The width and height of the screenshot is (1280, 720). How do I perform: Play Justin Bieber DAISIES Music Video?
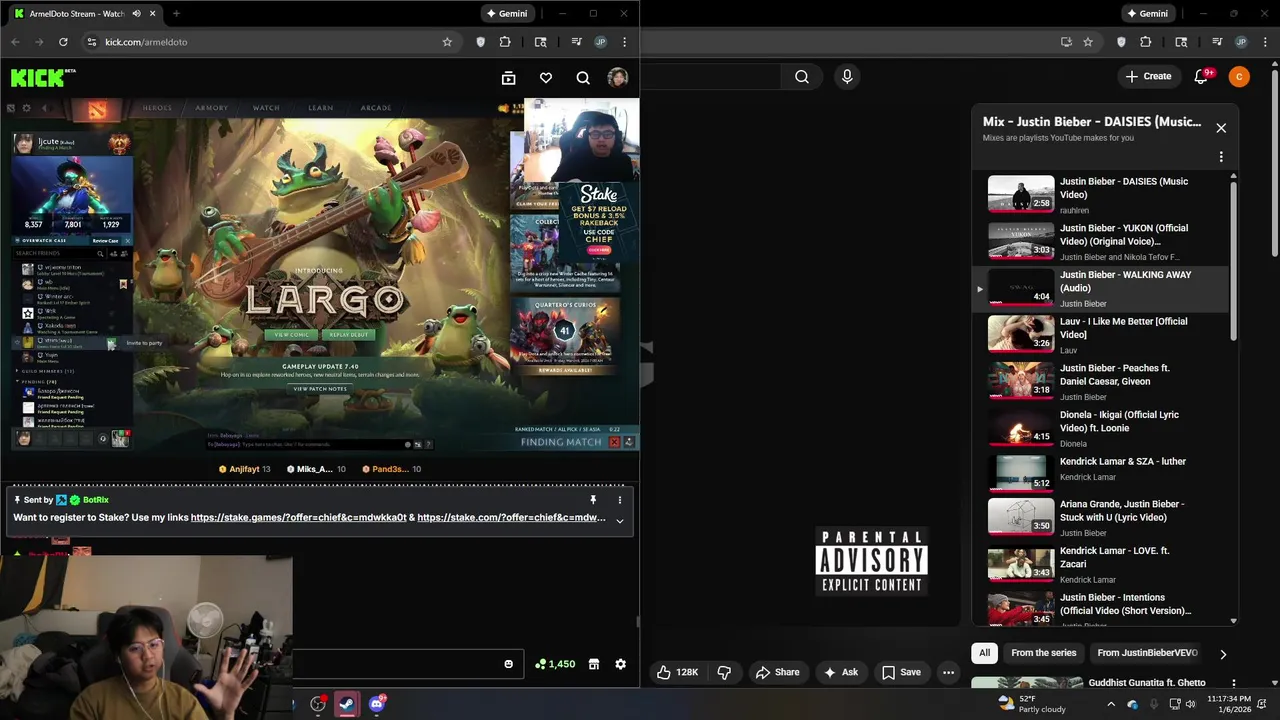tap(1099, 195)
